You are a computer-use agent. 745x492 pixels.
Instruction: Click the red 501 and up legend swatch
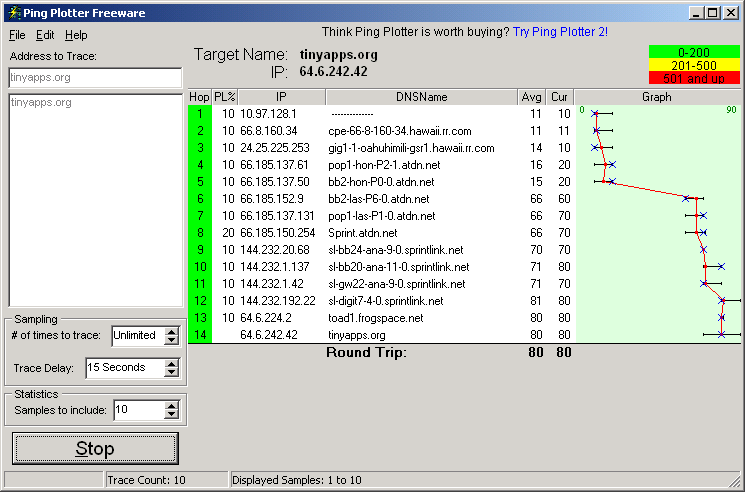tap(693, 78)
